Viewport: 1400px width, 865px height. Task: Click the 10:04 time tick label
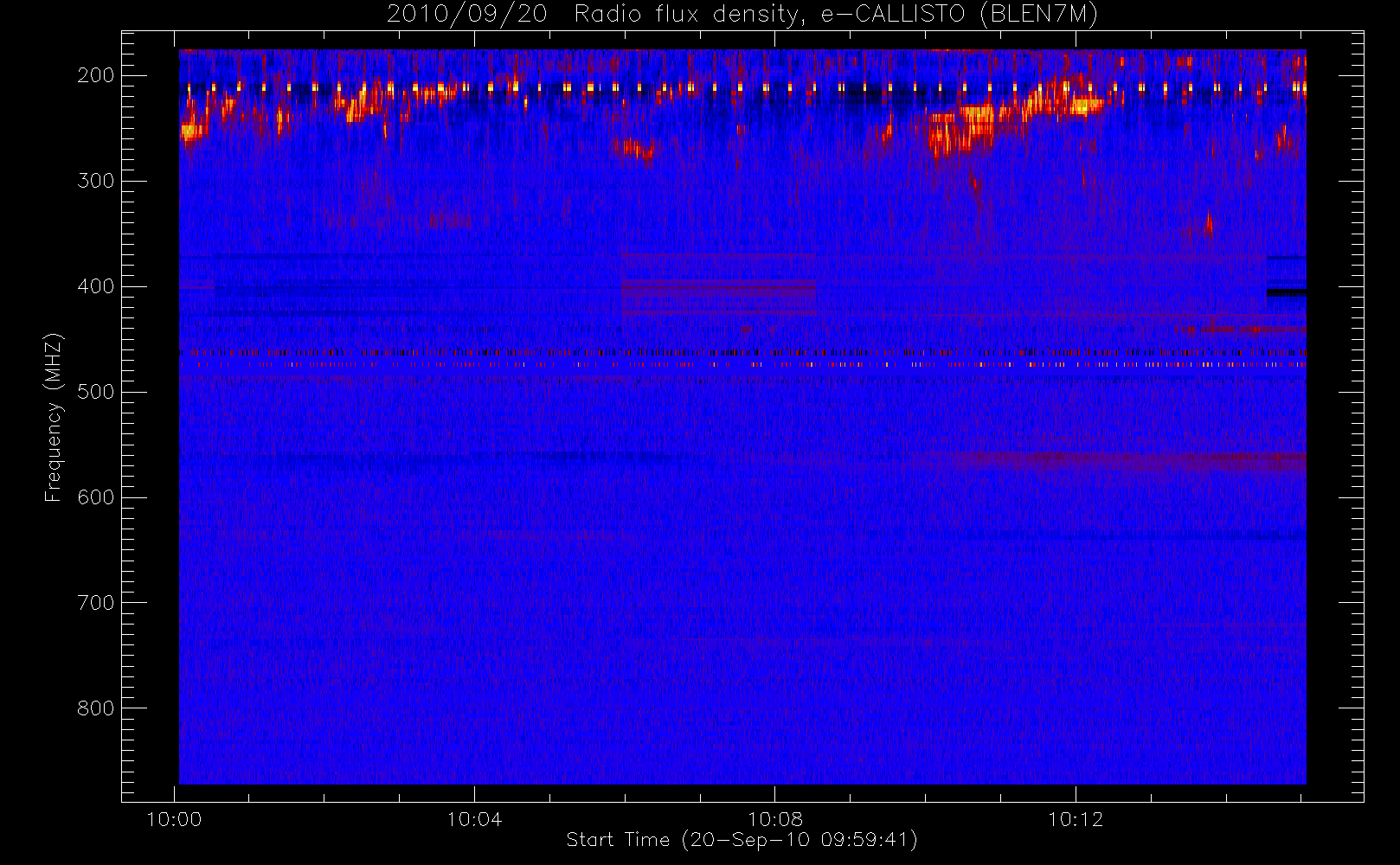(474, 819)
